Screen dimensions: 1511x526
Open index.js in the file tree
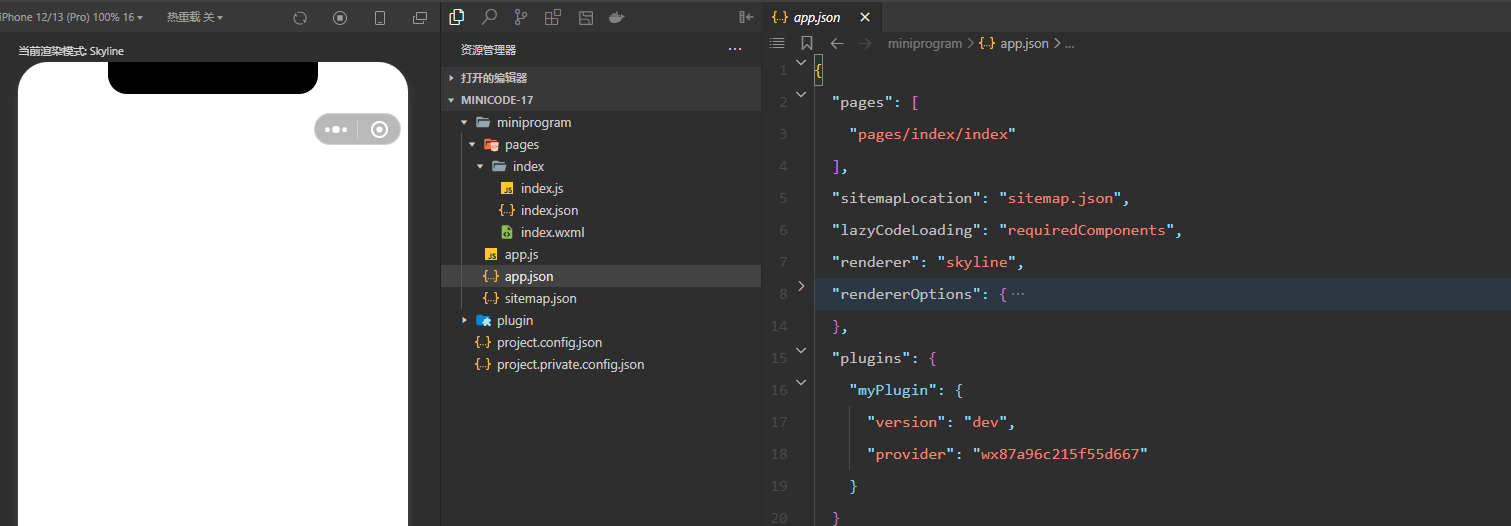(x=601, y=188)
